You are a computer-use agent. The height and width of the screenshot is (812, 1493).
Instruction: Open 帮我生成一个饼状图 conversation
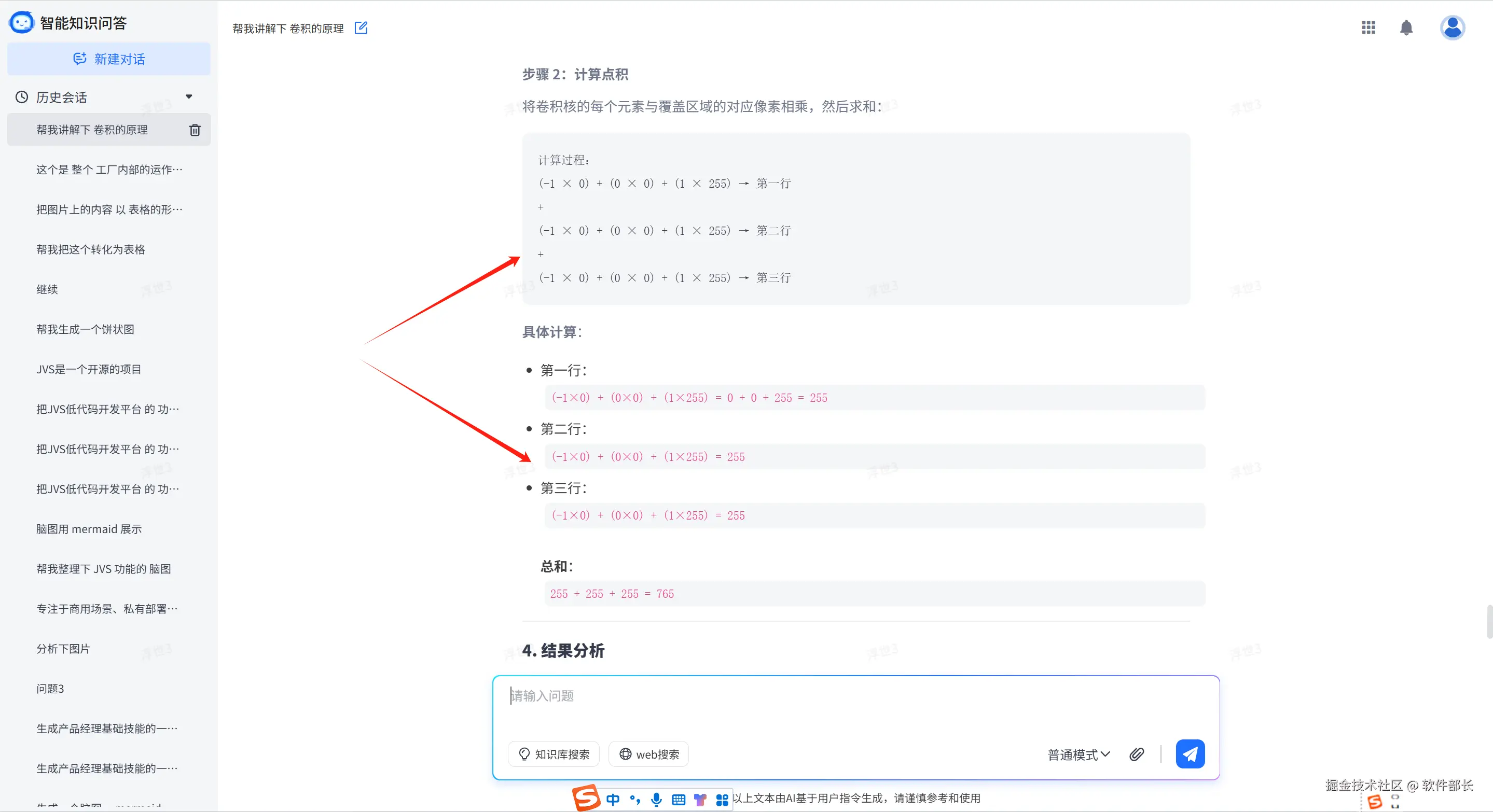pyautogui.click(x=85, y=329)
